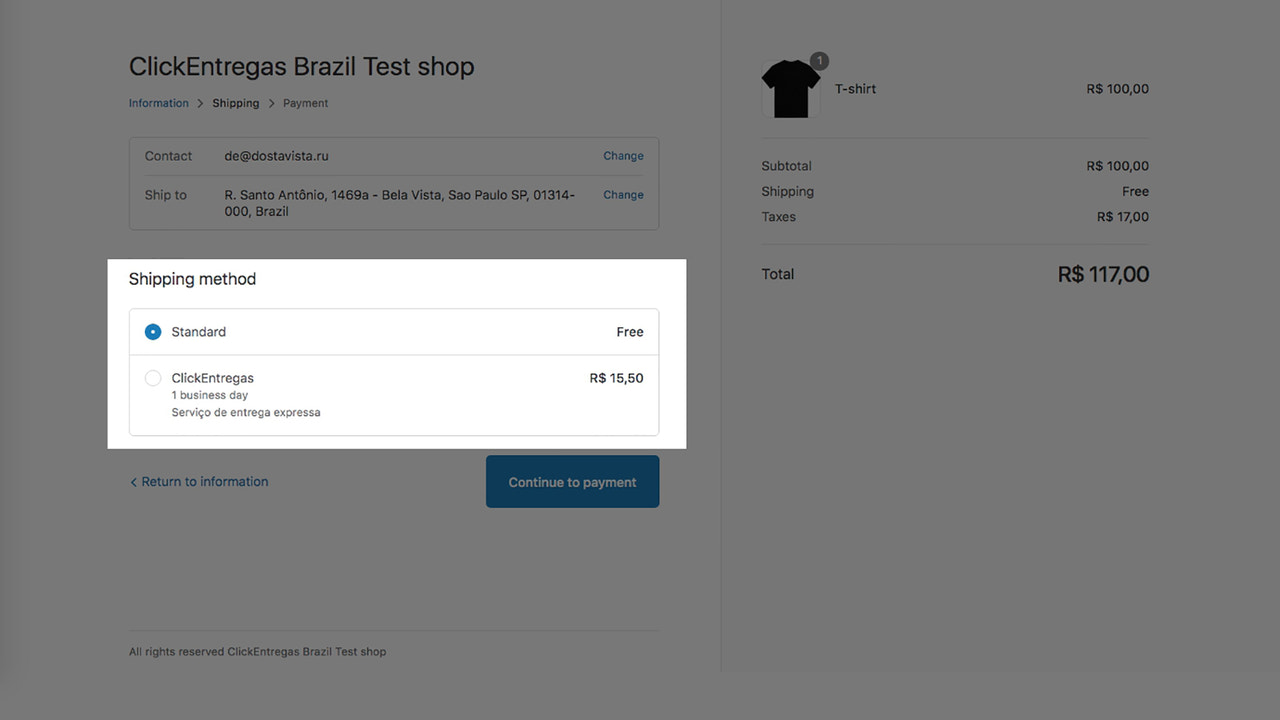Viewport: 1280px width, 720px height.
Task: Open the Information step in breadcrumb
Action: tap(158, 103)
